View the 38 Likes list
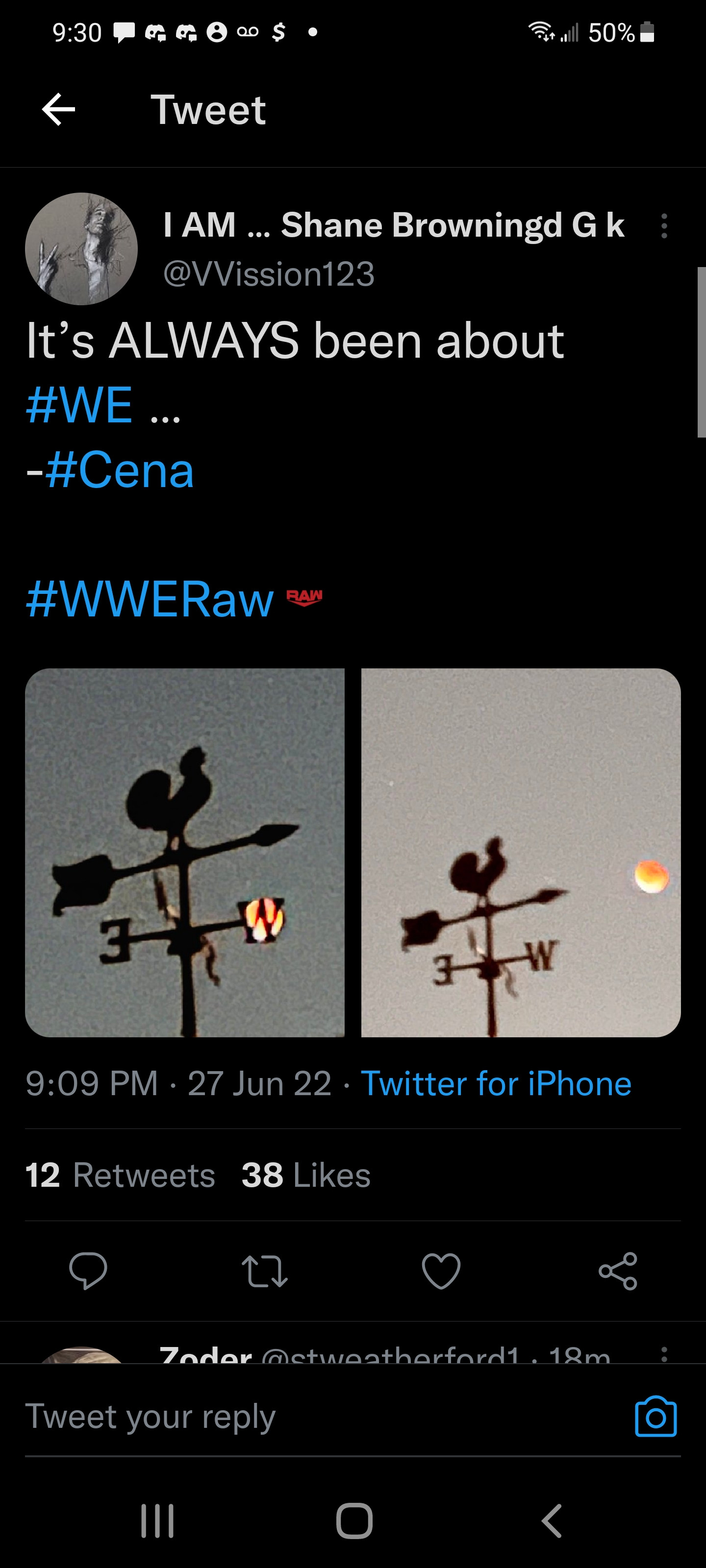 pyautogui.click(x=306, y=1175)
